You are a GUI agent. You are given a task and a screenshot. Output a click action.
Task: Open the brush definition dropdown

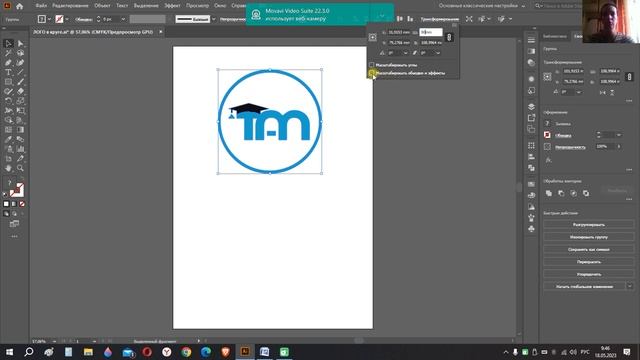[x=213, y=19]
